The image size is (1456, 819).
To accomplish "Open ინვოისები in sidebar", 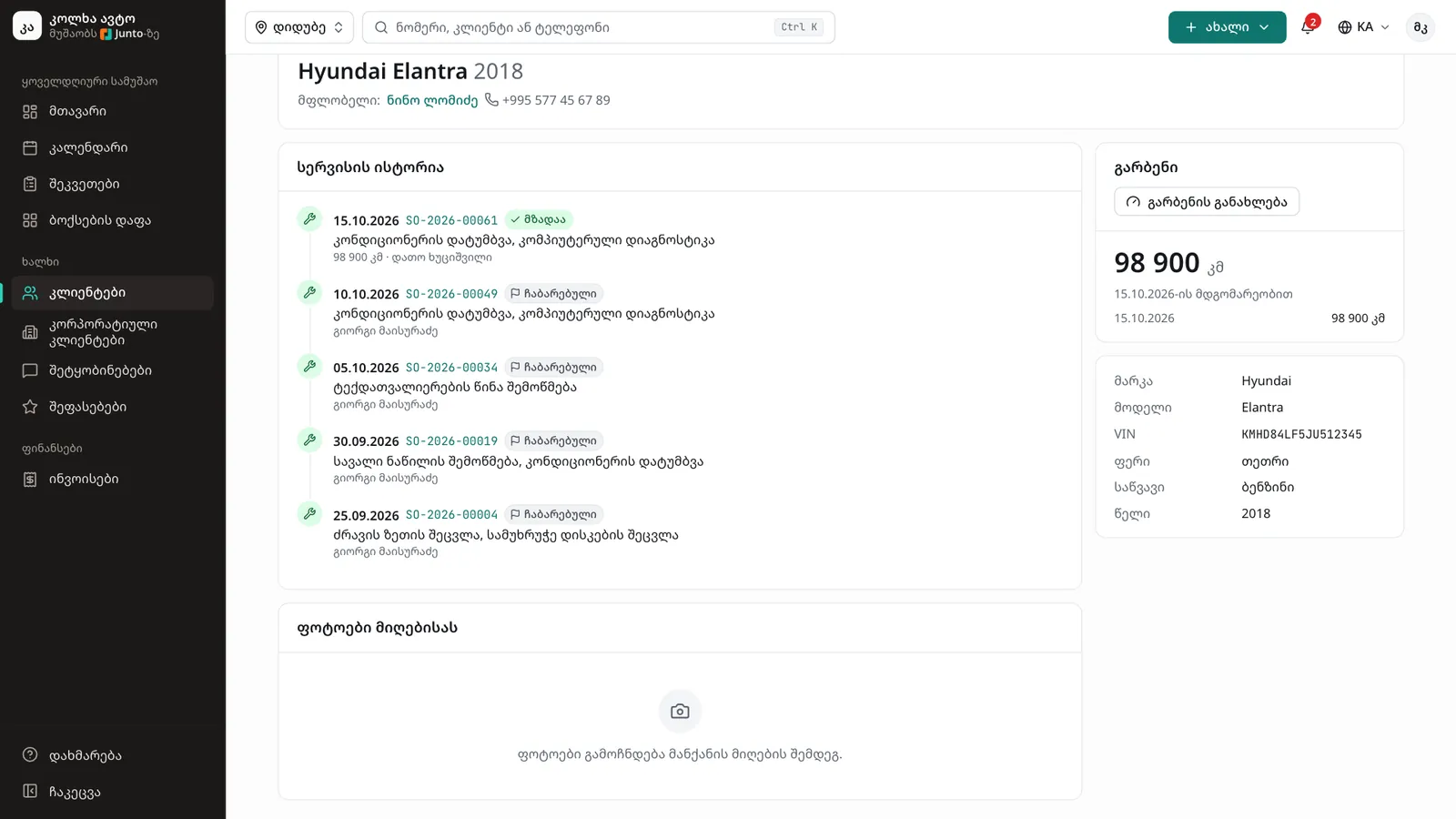I will 113,479.
